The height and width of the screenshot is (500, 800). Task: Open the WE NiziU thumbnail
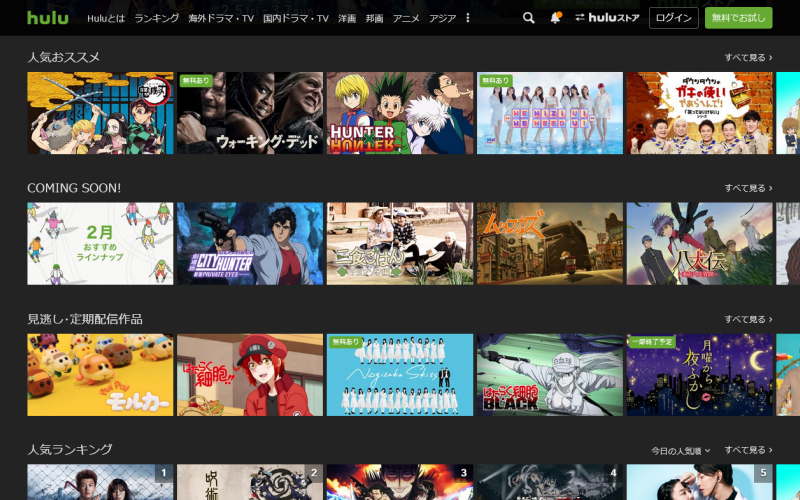[550, 113]
